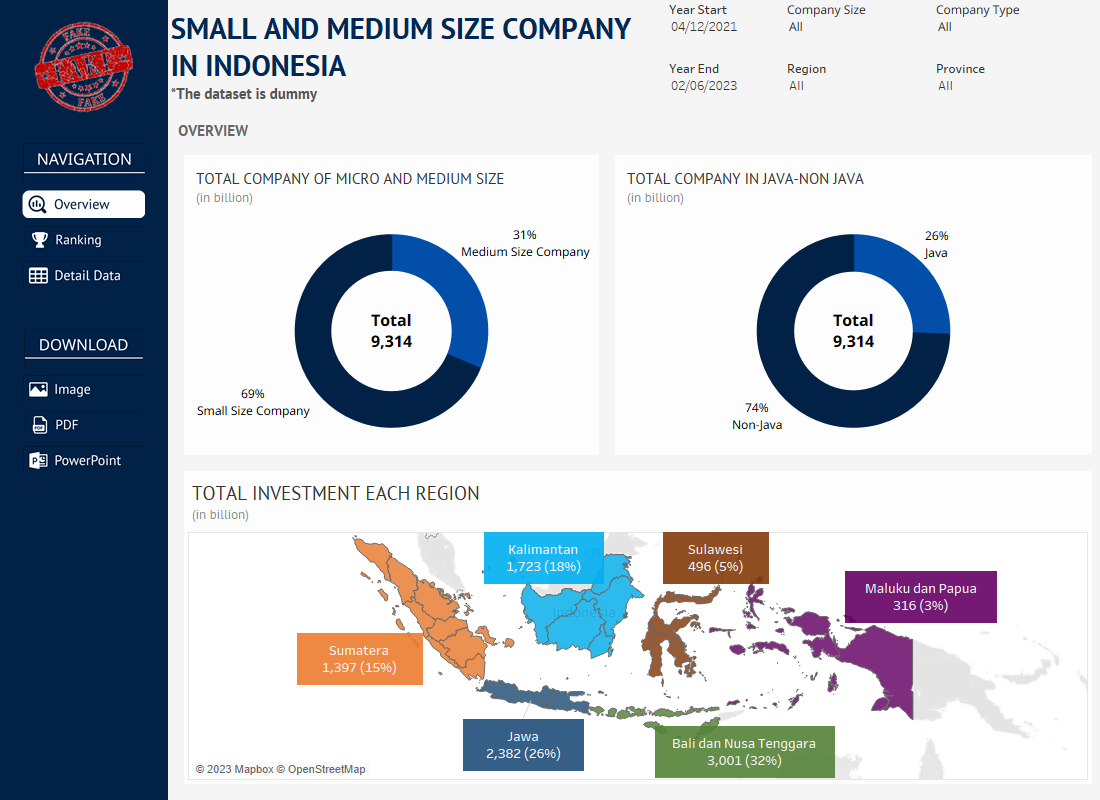Go to the Ranking page
Screen dimensions: 1100x800
[78, 240]
